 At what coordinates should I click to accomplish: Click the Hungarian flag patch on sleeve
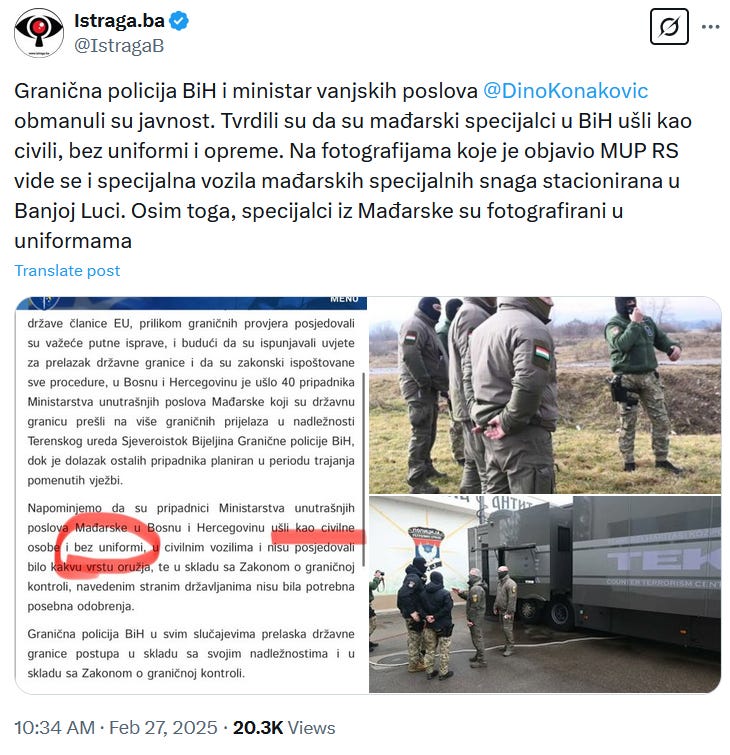542,354
